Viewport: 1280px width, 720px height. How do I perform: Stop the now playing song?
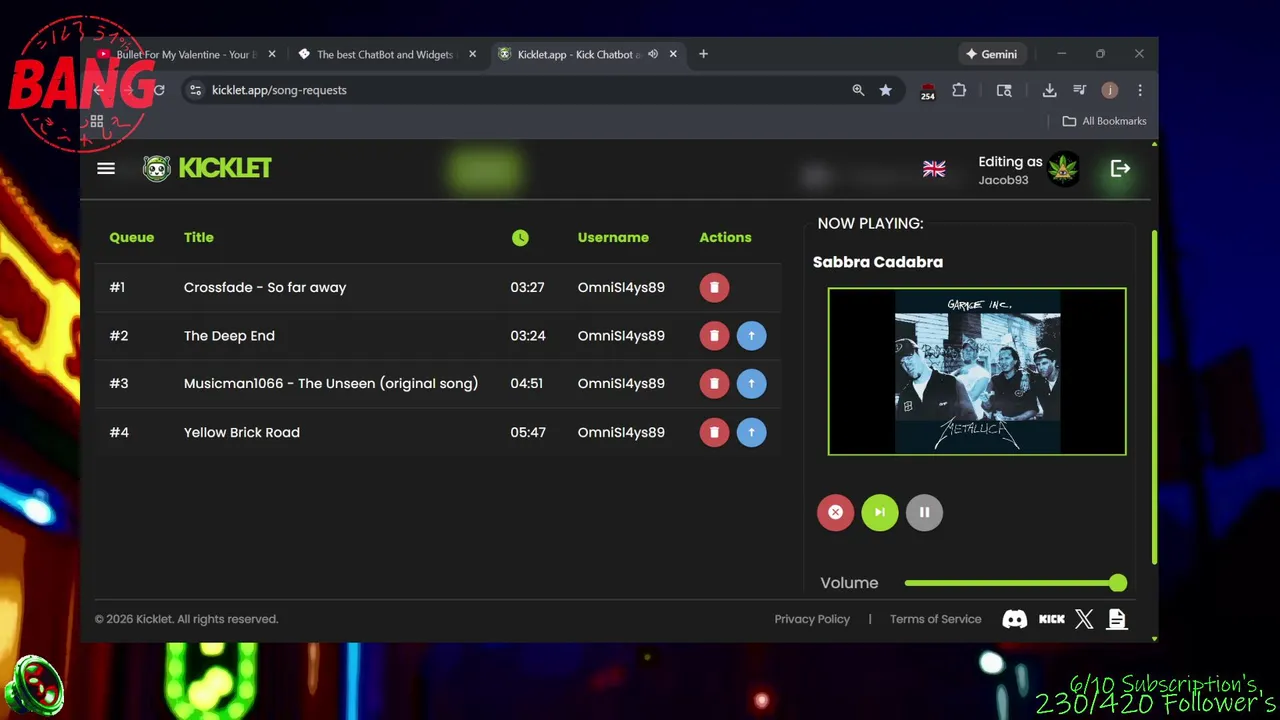click(x=835, y=513)
